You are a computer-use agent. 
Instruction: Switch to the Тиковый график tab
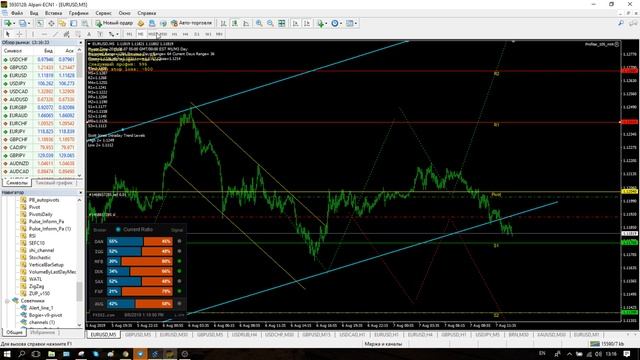point(53,183)
